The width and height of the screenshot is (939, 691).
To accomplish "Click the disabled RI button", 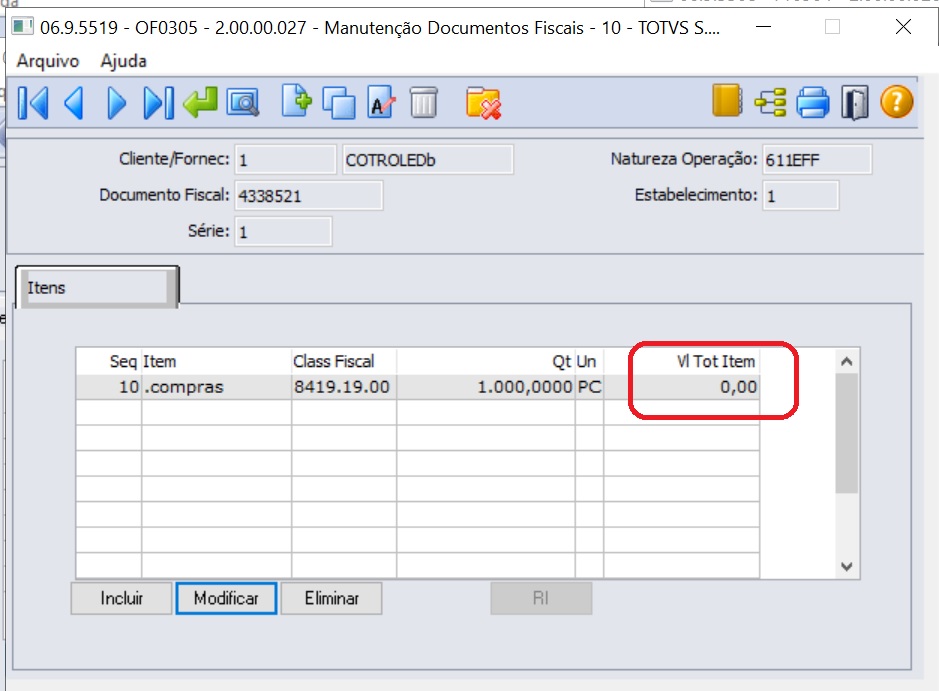I will [541, 598].
